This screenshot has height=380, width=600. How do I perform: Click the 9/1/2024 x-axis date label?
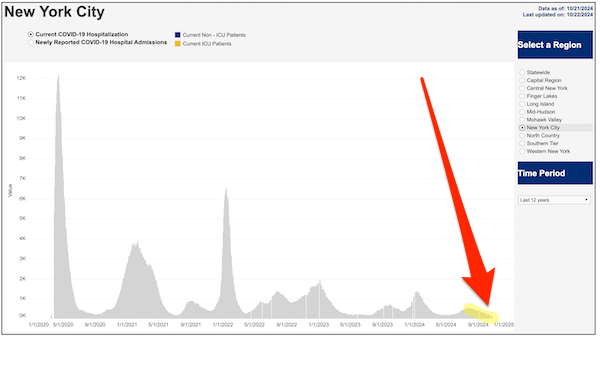[478, 325]
